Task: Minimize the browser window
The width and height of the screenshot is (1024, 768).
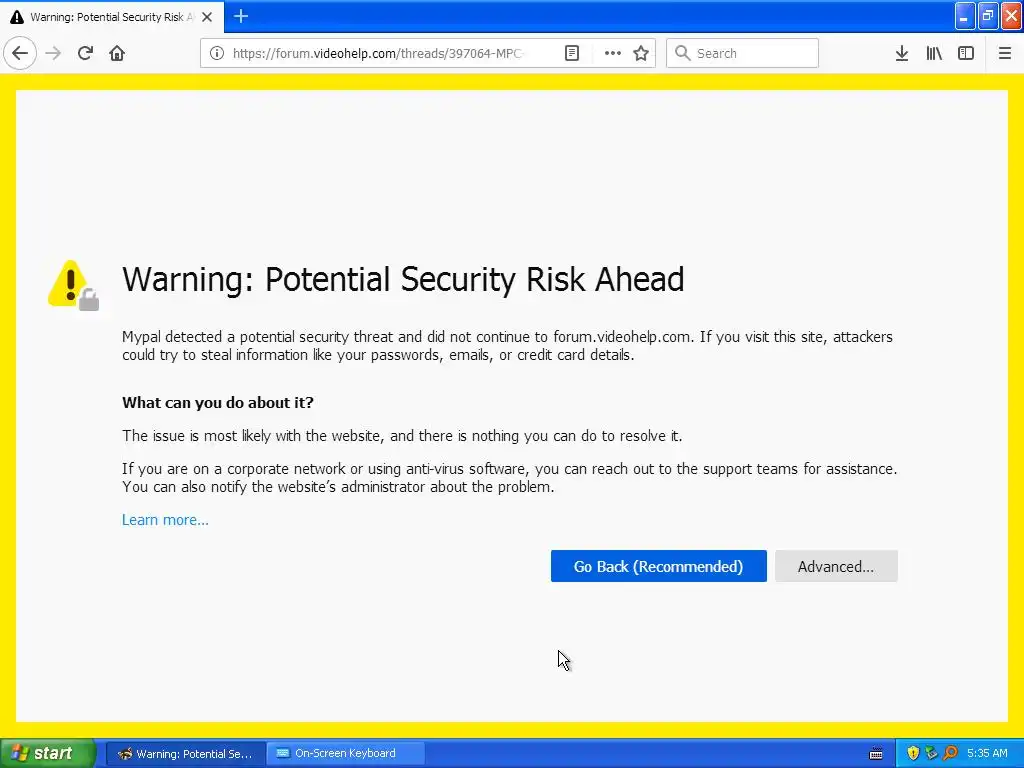Action: [x=965, y=16]
